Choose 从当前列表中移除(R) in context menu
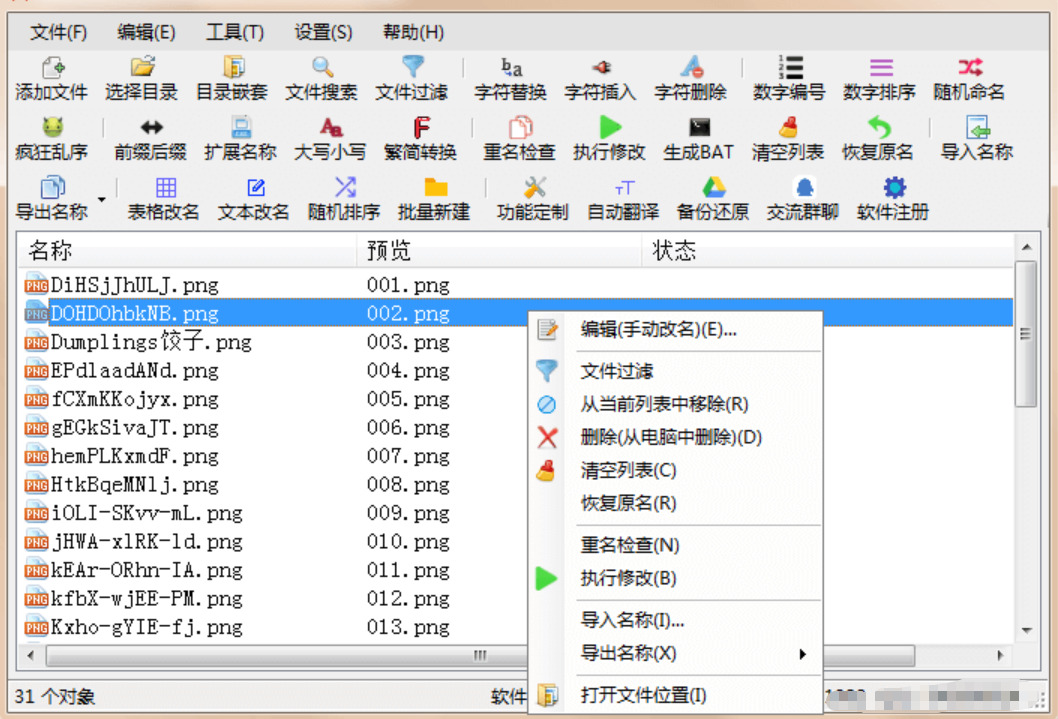The height and width of the screenshot is (719, 1058). click(664, 404)
